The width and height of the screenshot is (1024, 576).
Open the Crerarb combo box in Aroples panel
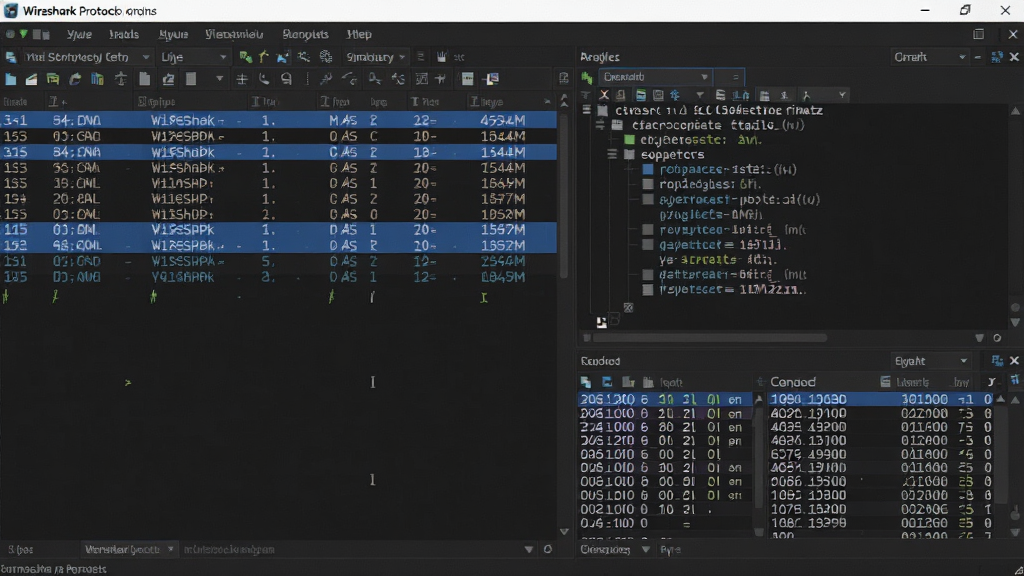click(655, 77)
